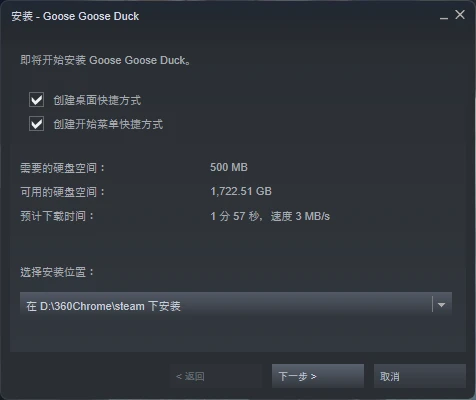The image size is (476, 400).
Task: Uncheck the 创建桌面快捷方式 checkbox
Action: [x=36, y=100]
